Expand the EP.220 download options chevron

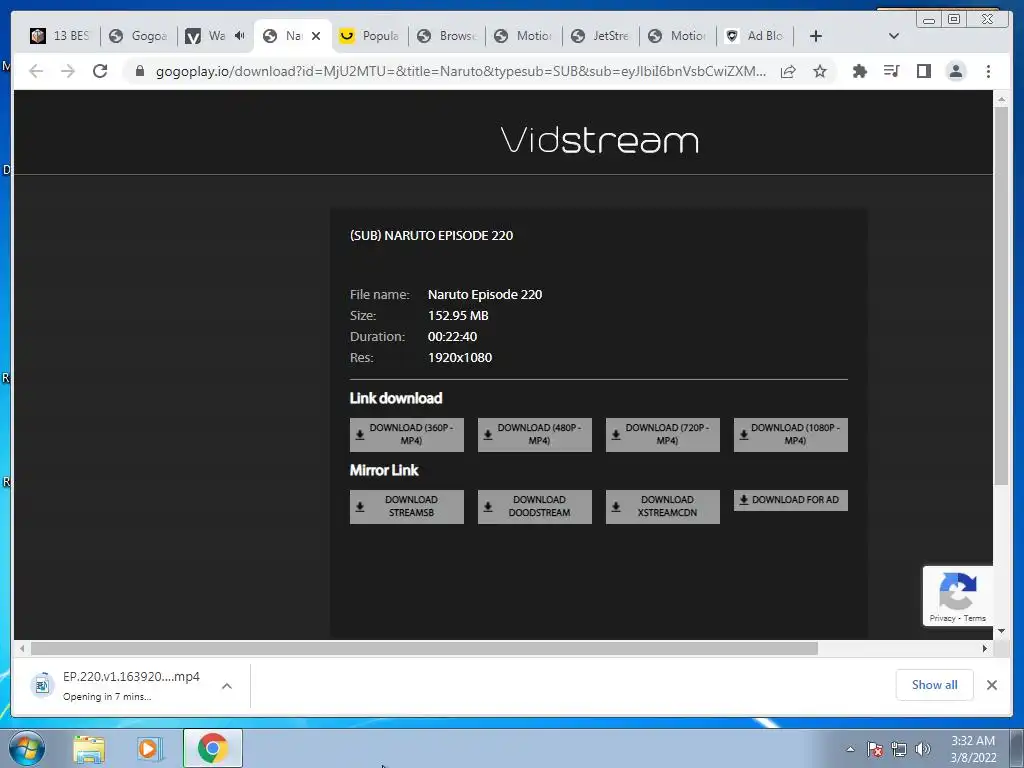pyautogui.click(x=227, y=686)
